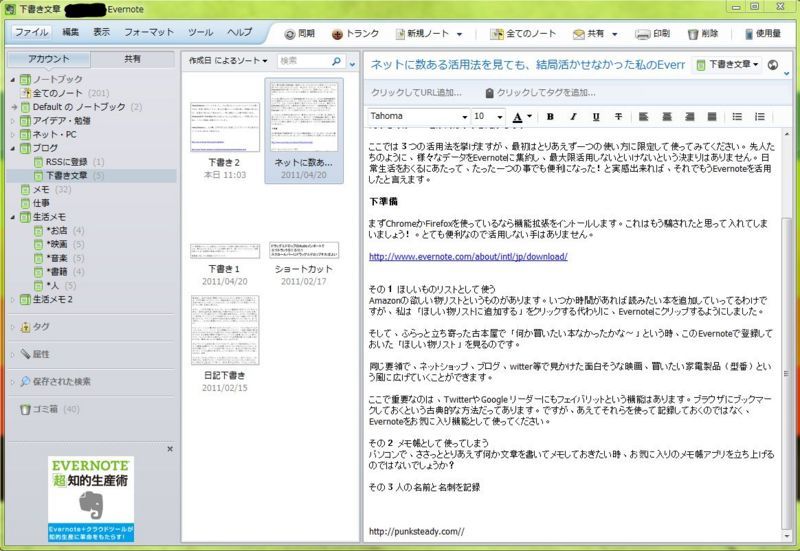Align text right in editor
This screenshot has width=800, height=551.
(x=689, y=117)
